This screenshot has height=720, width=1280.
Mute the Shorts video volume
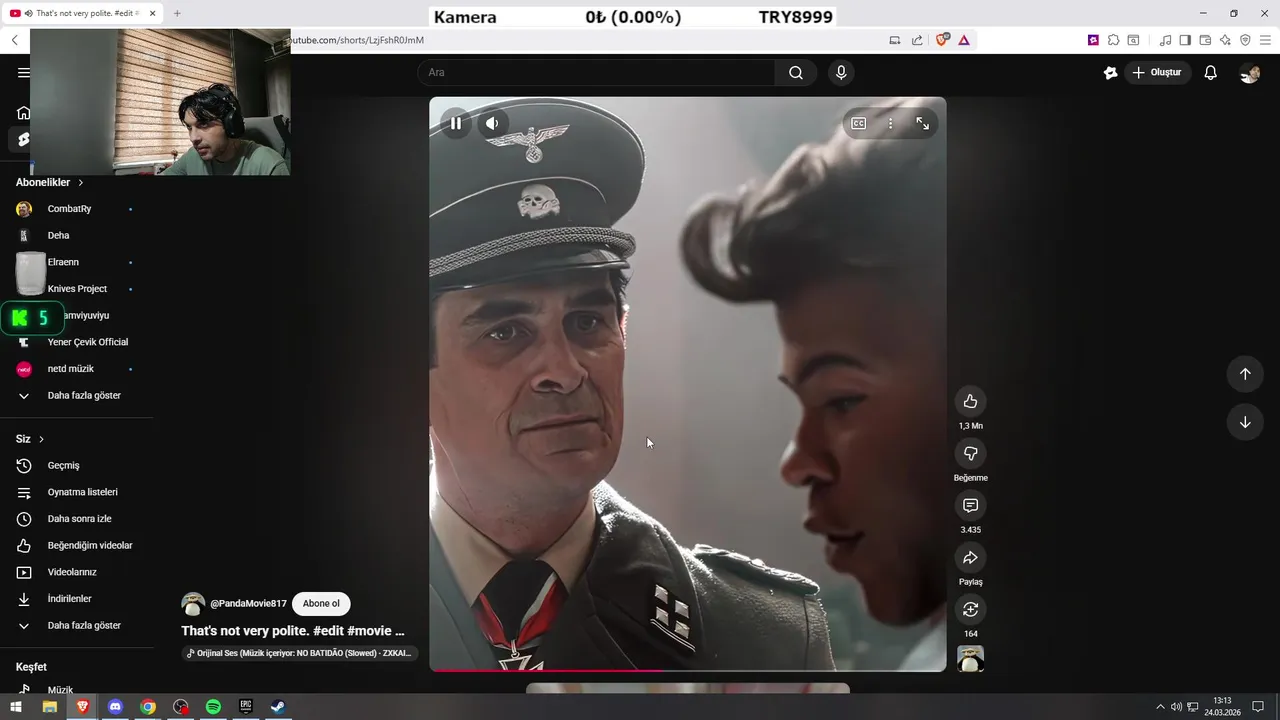(492, 123)
